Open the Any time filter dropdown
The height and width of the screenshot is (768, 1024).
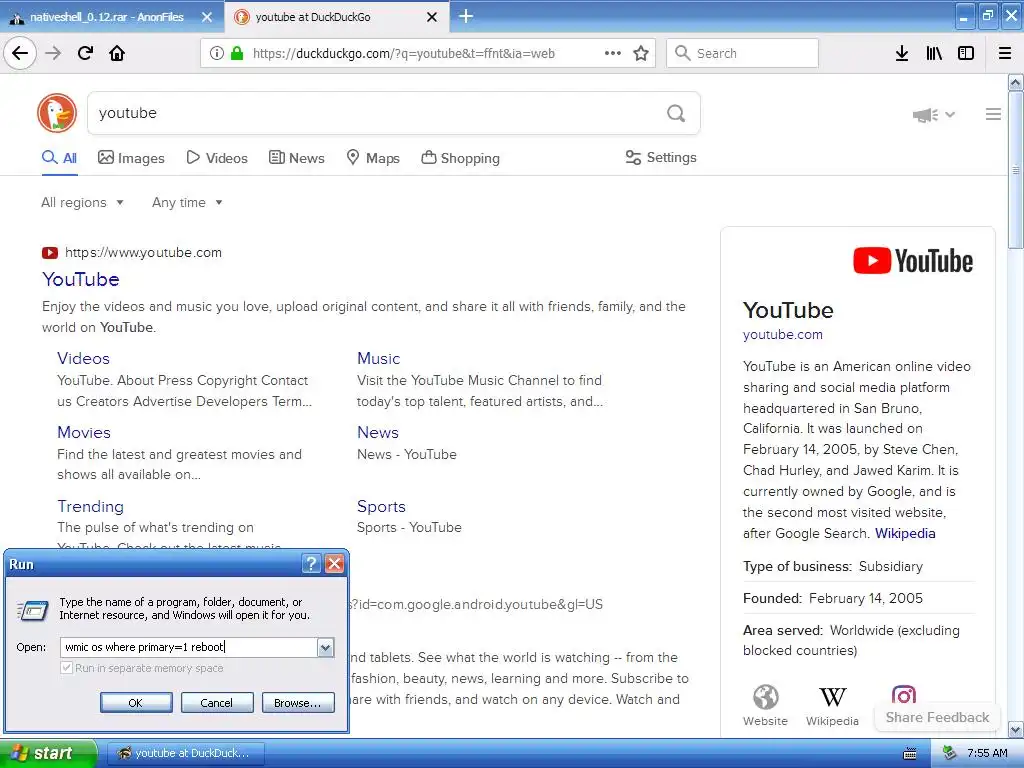[187, 202]
